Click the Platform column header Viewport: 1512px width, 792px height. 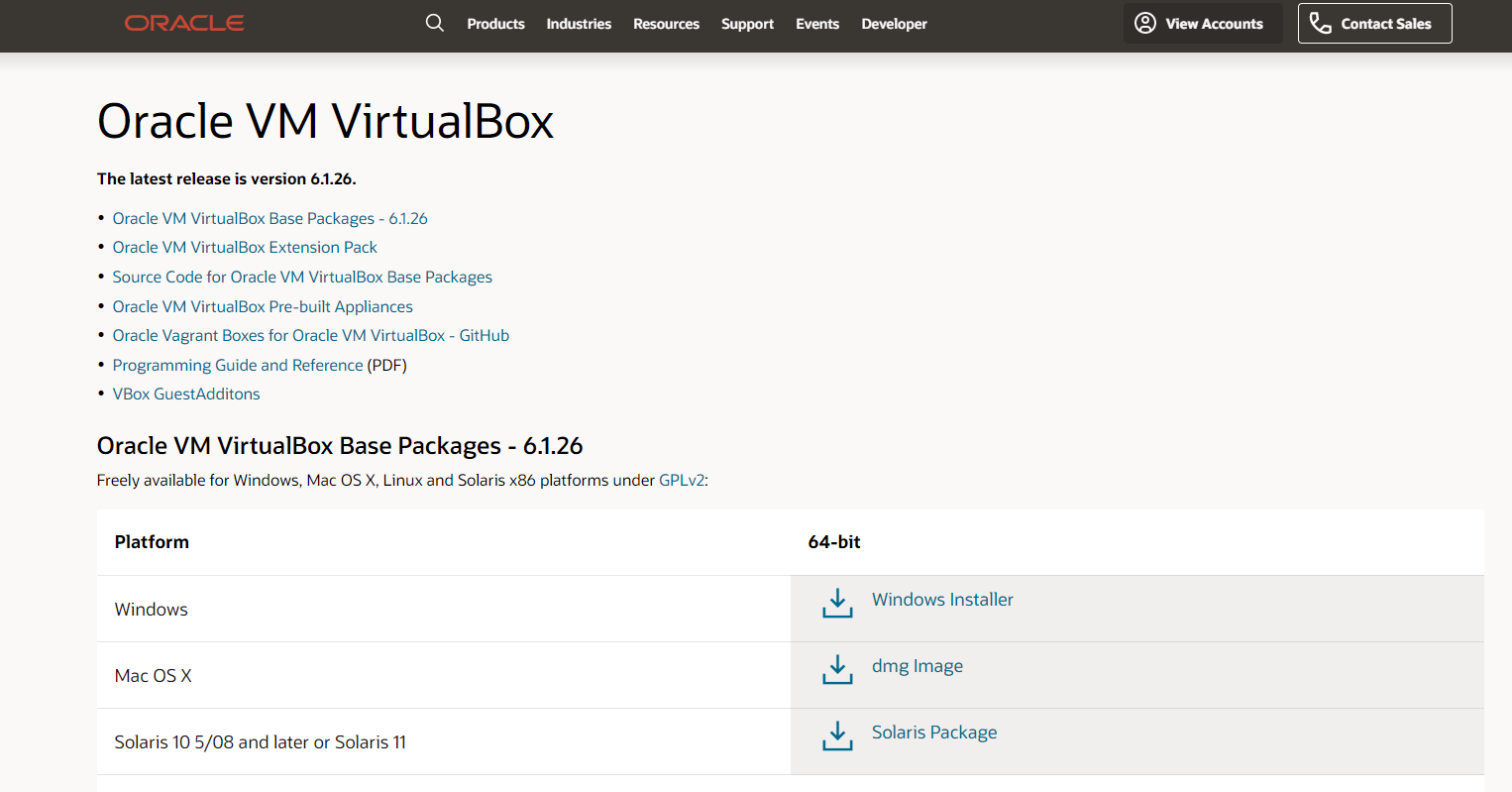[x=152, y=542]
